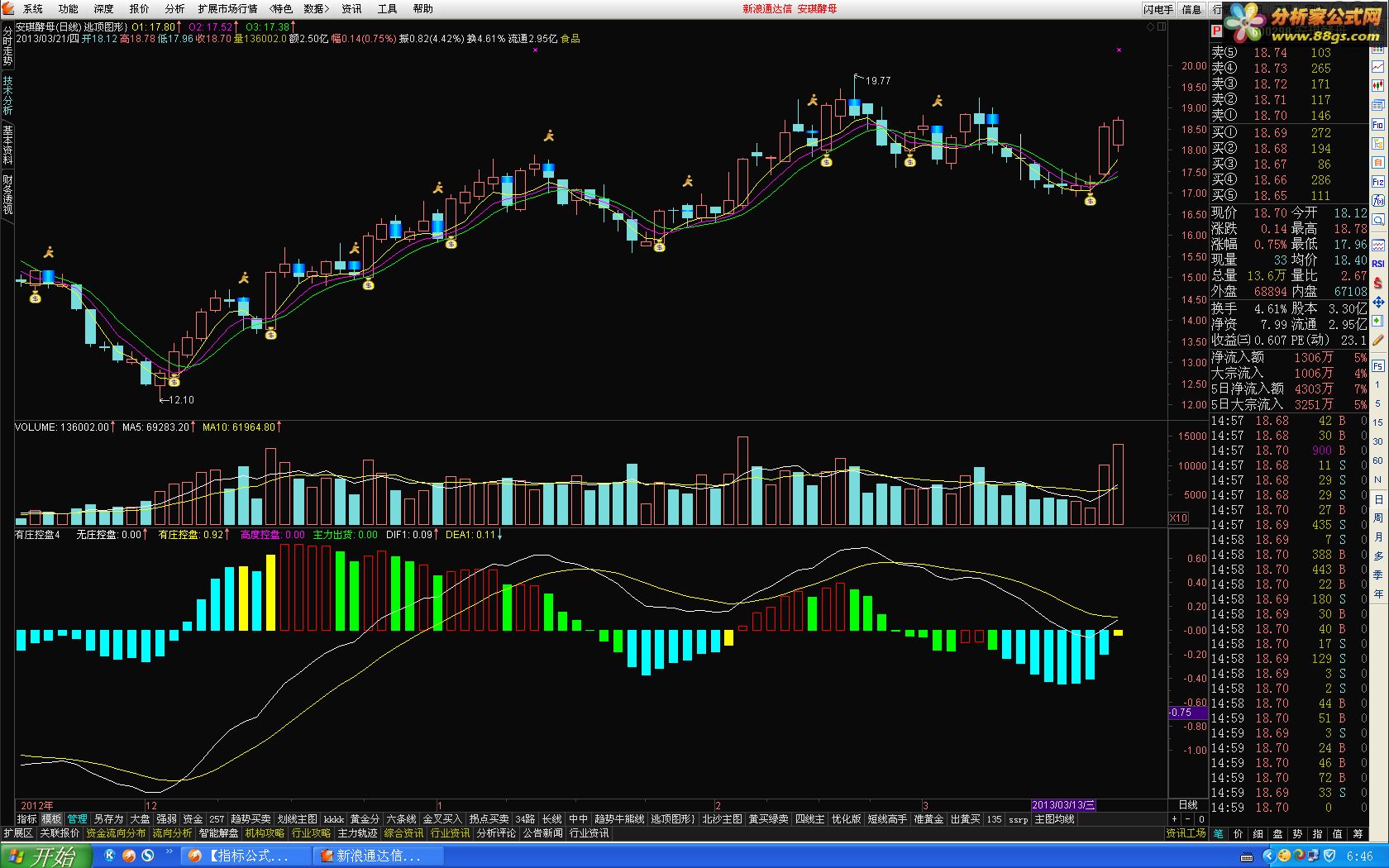Click the red P icon in quote panel

click(x=1216, y=31)
